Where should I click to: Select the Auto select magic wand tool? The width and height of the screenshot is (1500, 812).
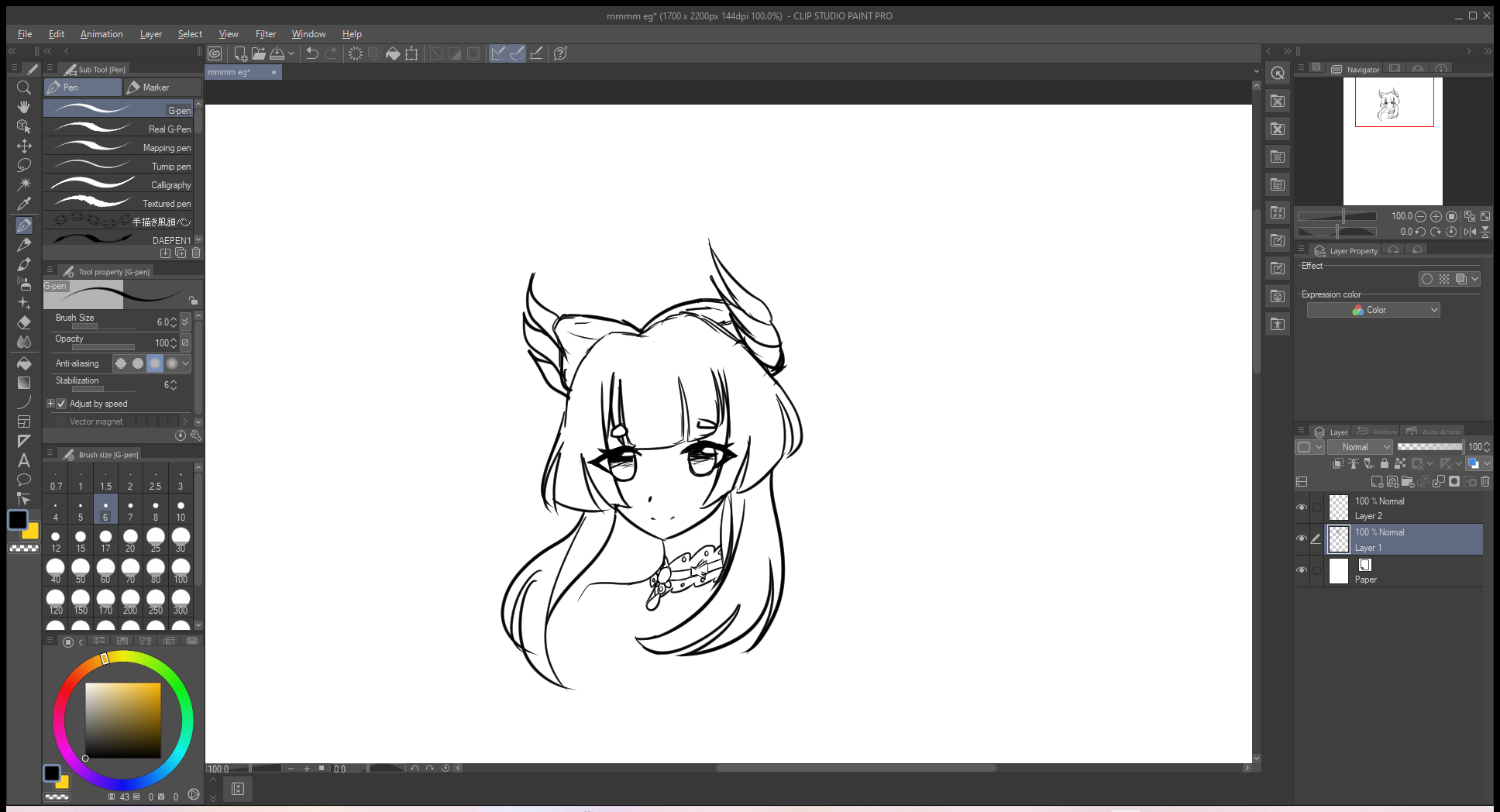24,184
